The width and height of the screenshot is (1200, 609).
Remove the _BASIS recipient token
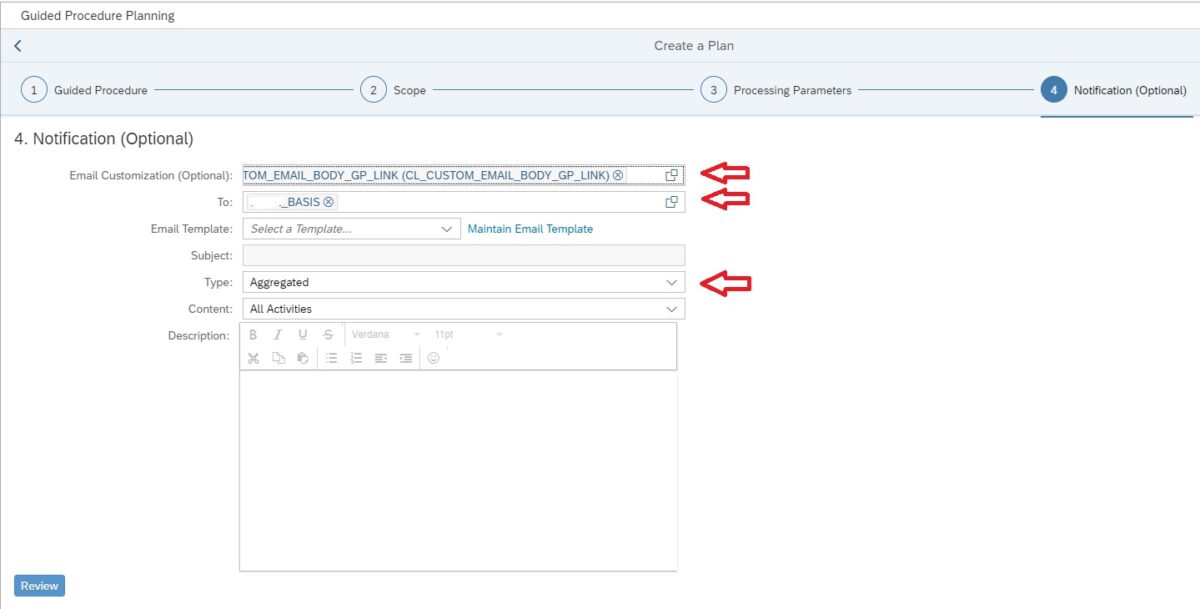(327, 201)
